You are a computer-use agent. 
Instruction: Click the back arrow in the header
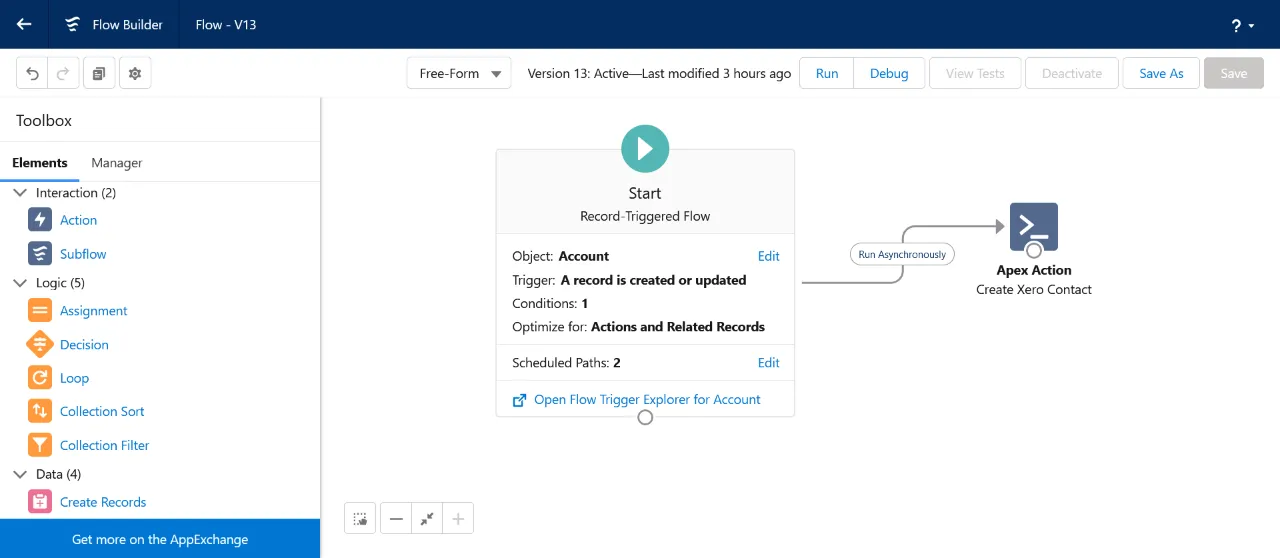tap(24, 24)
